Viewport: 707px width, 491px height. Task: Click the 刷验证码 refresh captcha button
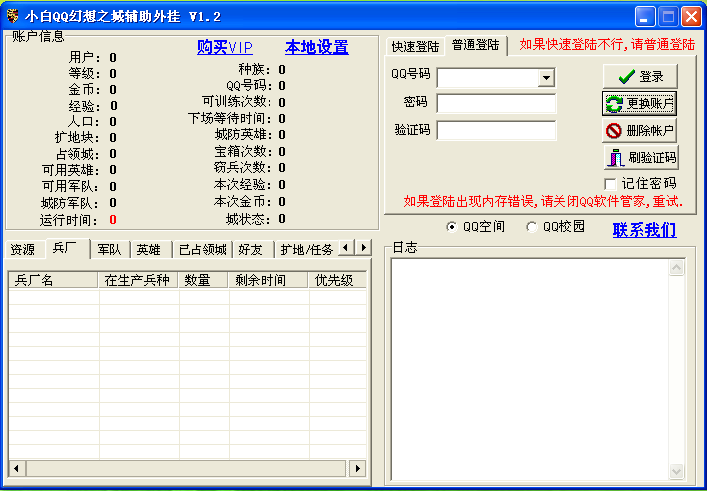click(641, 157)
